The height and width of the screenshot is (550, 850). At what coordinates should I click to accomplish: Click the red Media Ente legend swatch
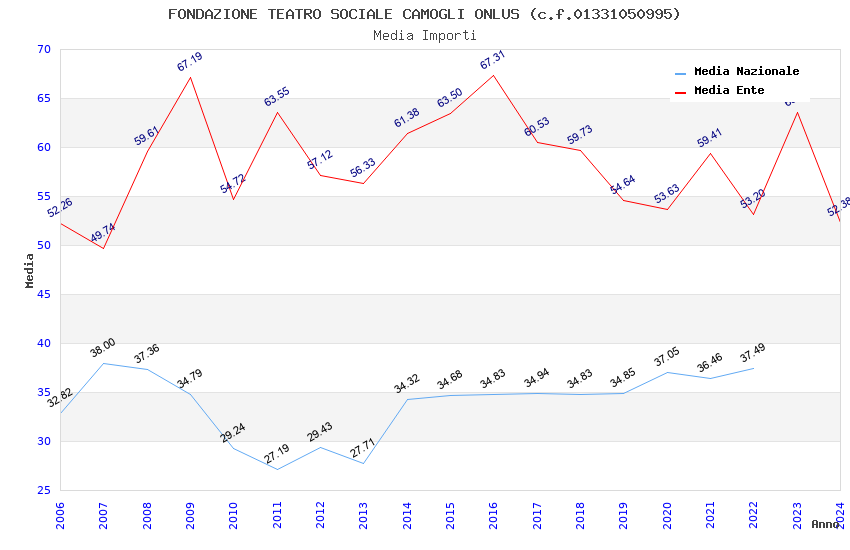tap(680, 92)
